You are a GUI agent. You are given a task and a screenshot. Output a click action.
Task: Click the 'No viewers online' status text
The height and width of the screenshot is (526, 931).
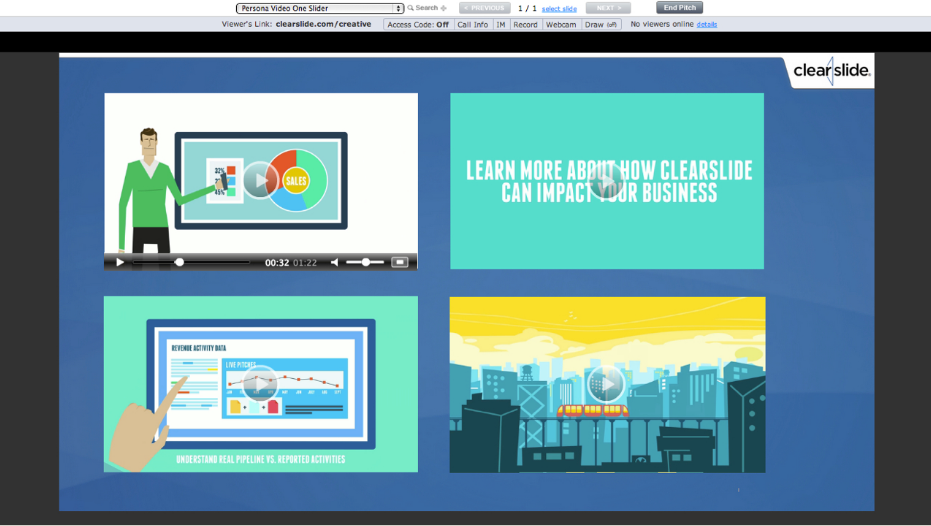point(662,24)
